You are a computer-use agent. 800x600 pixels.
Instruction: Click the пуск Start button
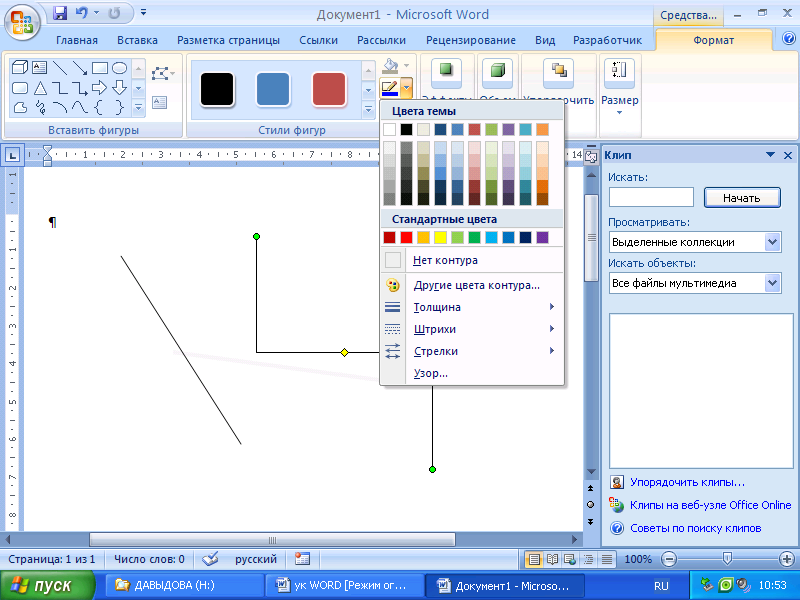click(47, 585)
